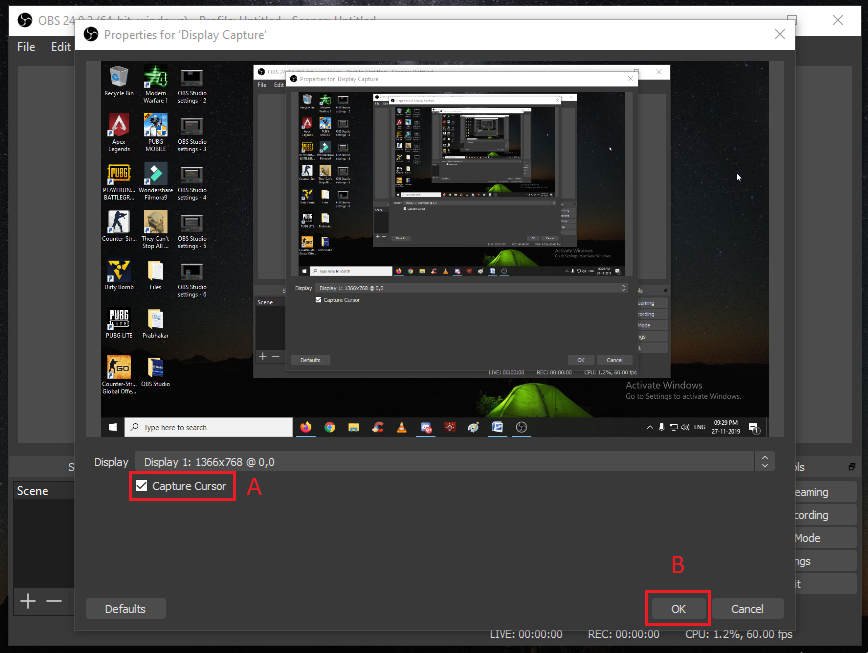This screenshot has height=653, width=868.
Task: Click Firefox taskbar icon in the preview
Action: tap(305, 427)
